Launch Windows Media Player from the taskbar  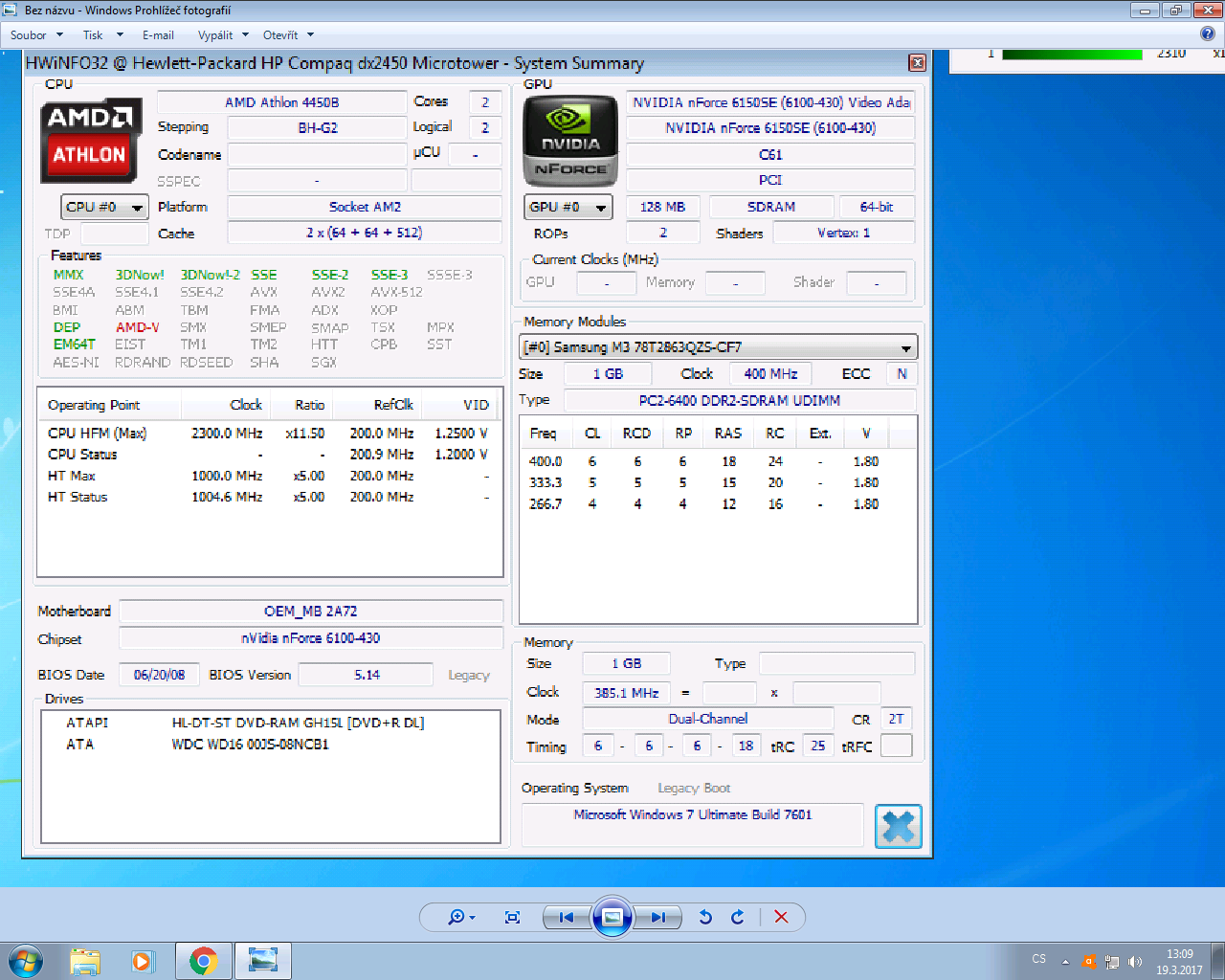(x=143, y=961)
